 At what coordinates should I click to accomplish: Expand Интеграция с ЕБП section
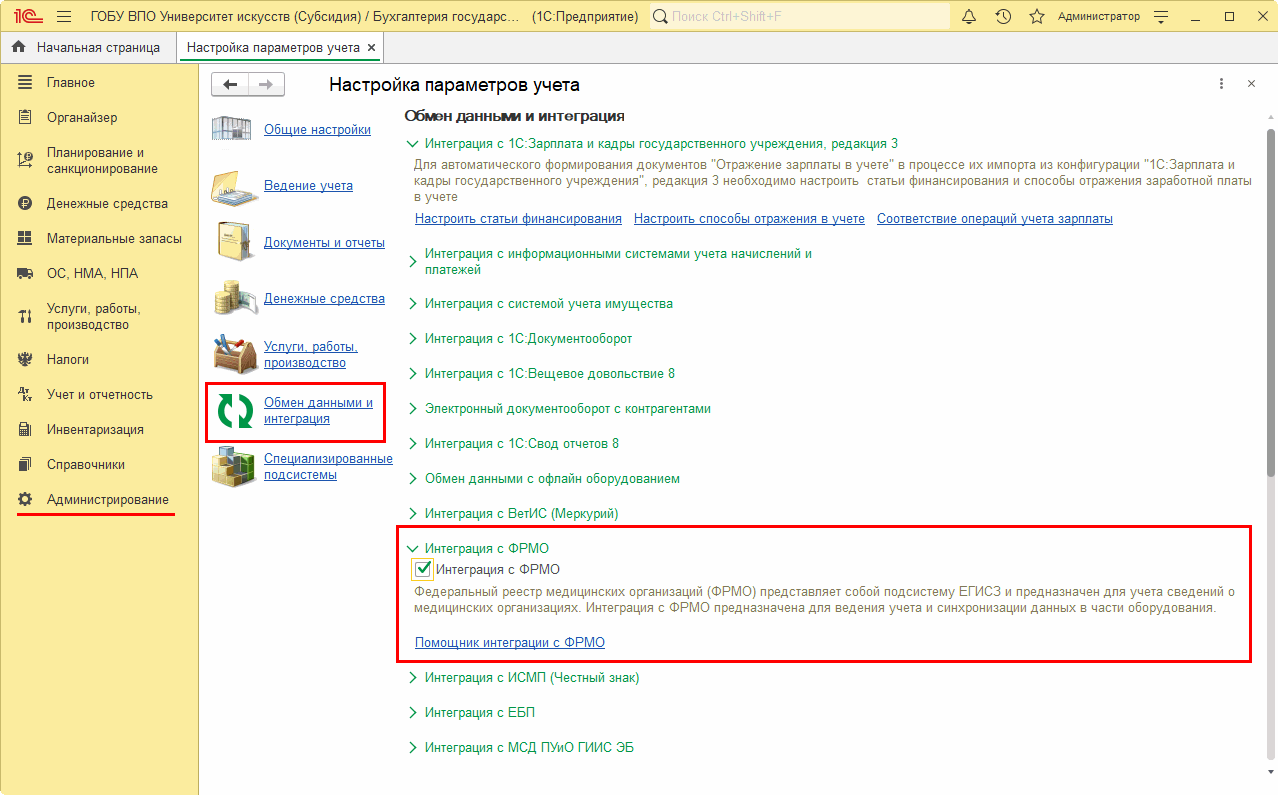click(x=412, y=713)
